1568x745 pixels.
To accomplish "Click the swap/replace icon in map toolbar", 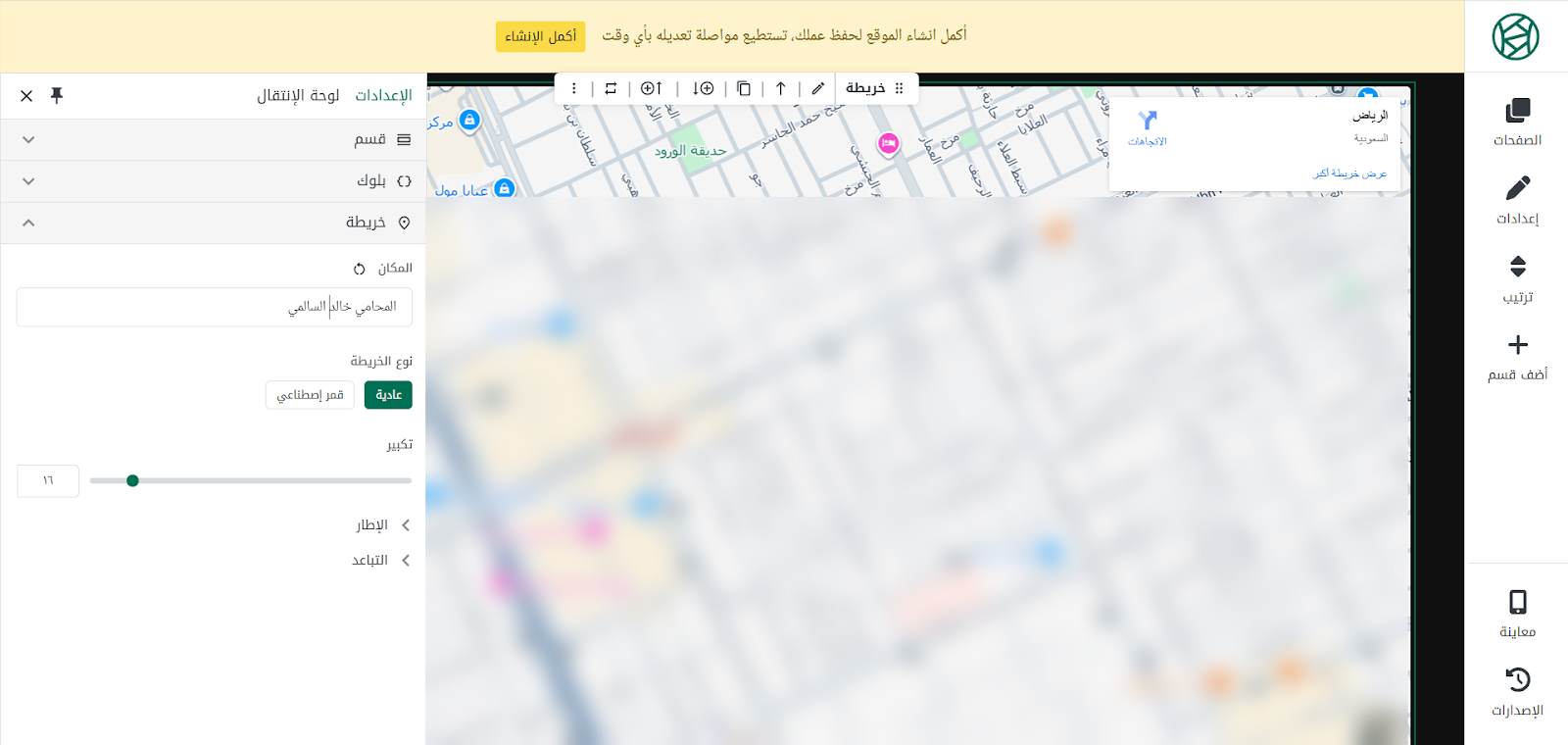I will tap(611, 88).
